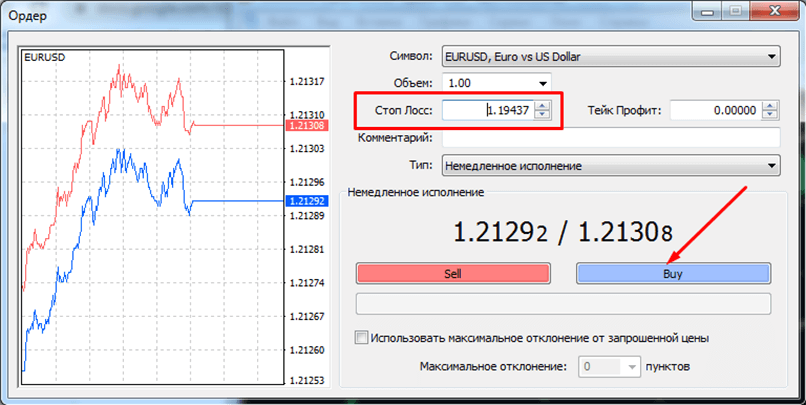Click the blue 1.21292 bid price tag
Image resolution: width=806 pixels, height=405 pixels.
click(x=306, y=201)
